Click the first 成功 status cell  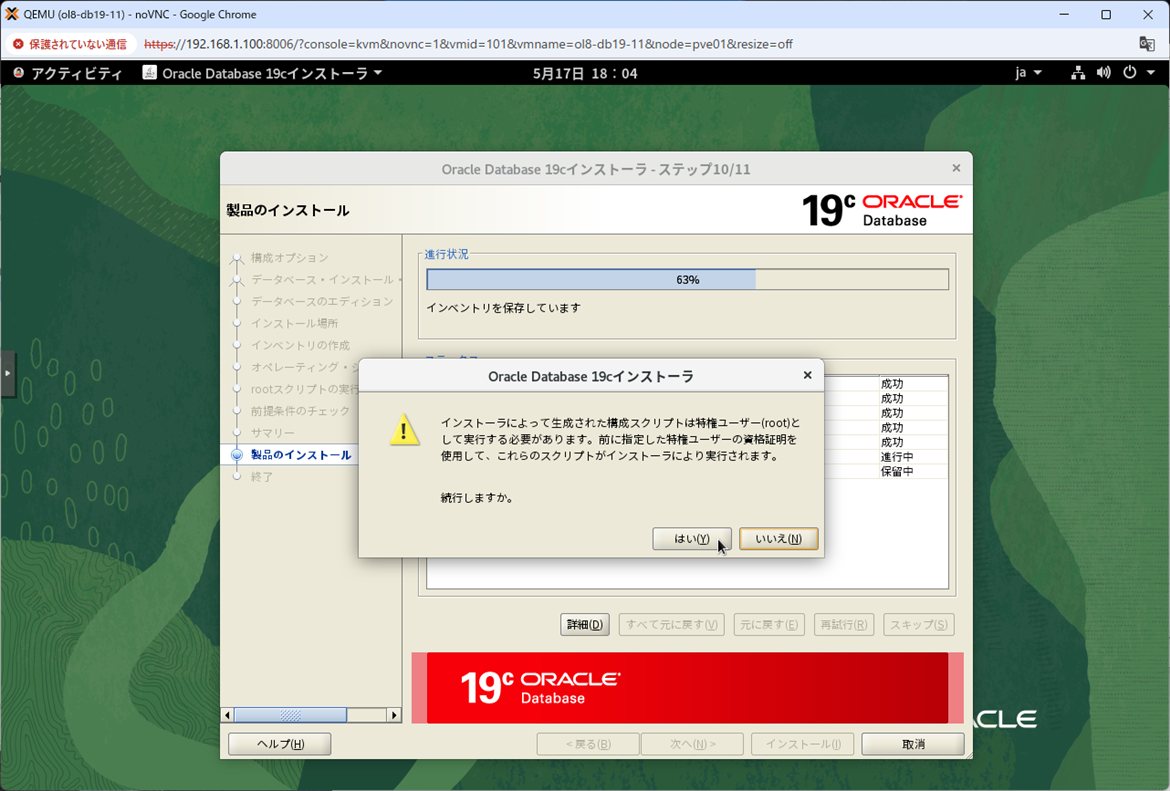pos(892,384)
